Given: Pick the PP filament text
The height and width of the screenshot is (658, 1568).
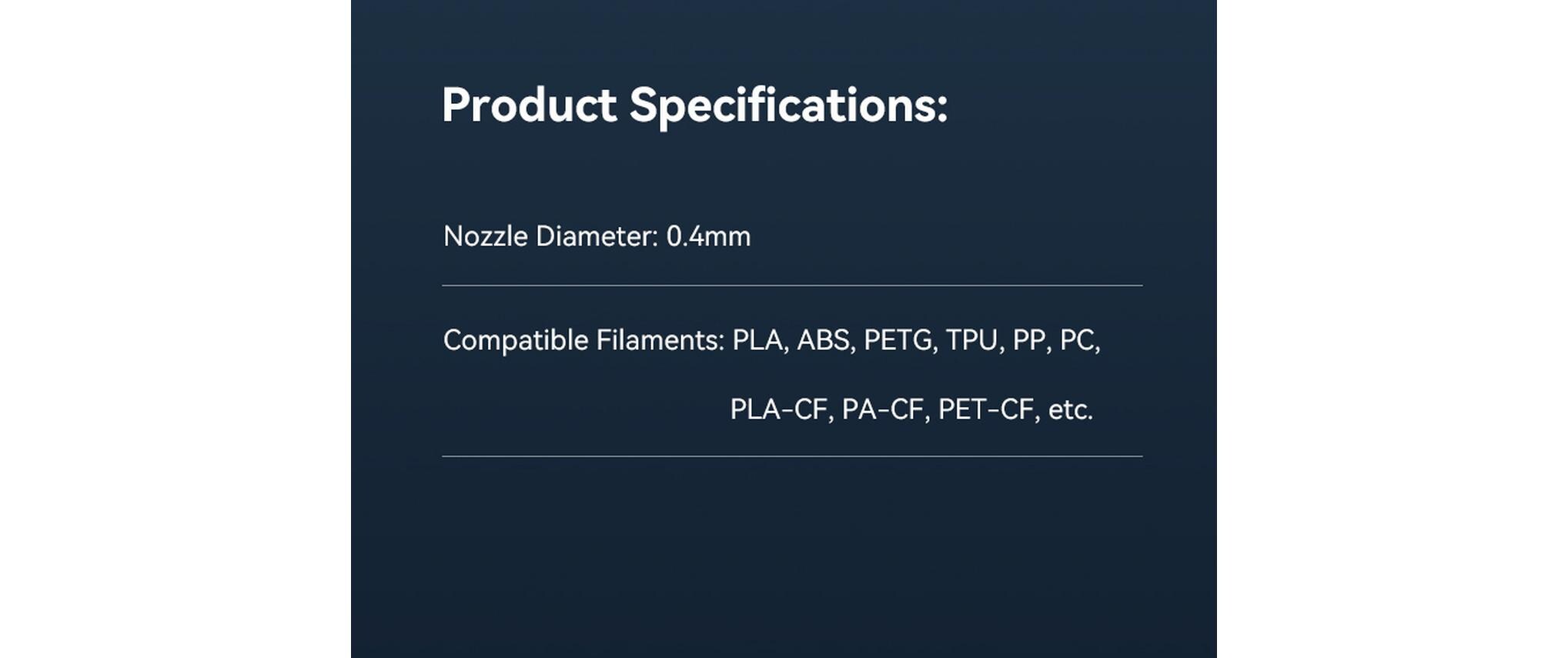Looking at the screenshot, I should point(1030,340).
